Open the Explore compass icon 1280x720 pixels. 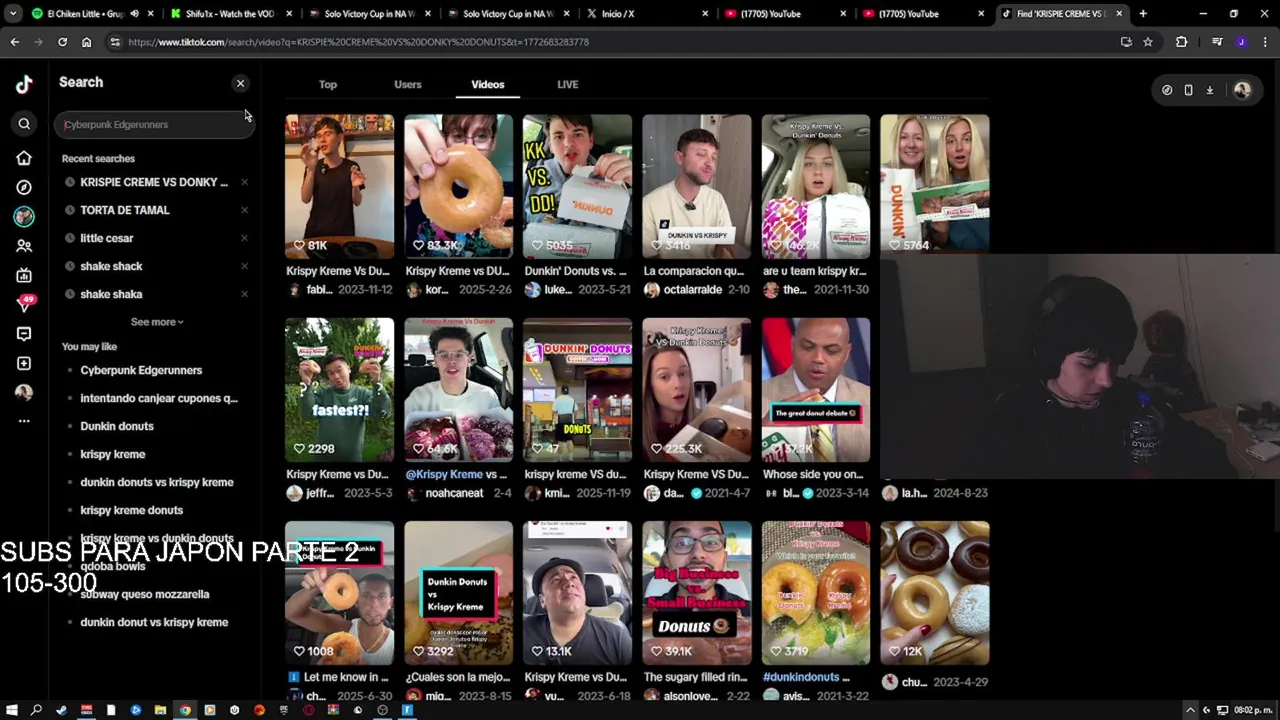coord(24,187)
